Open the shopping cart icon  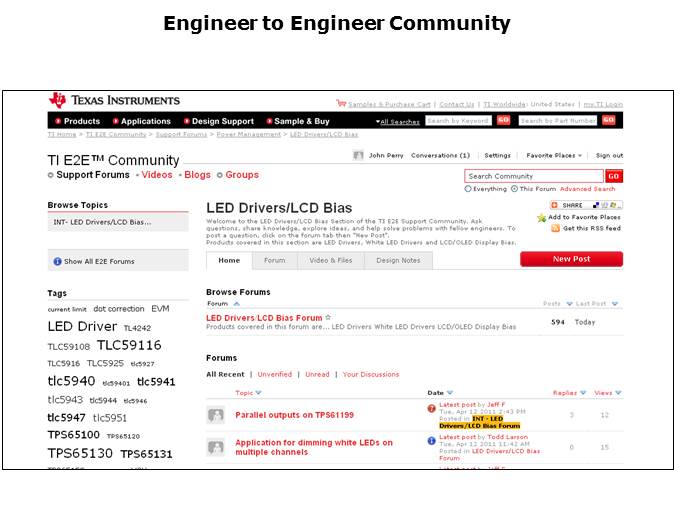coord(341,103)
